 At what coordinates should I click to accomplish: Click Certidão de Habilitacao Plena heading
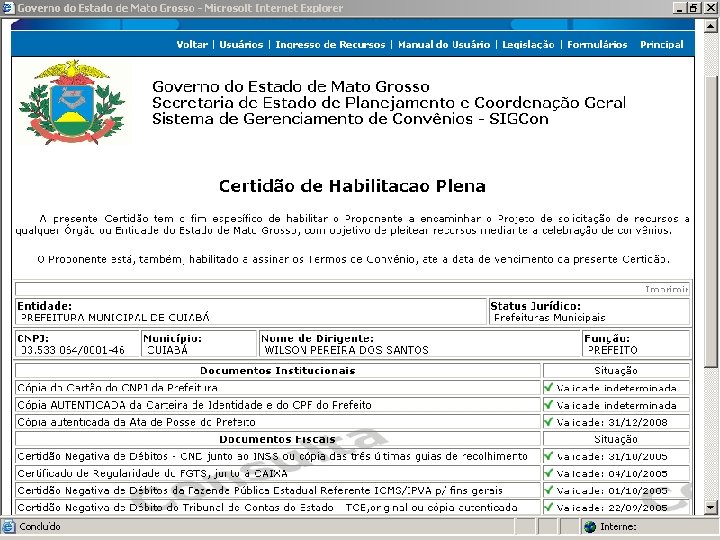352,186
